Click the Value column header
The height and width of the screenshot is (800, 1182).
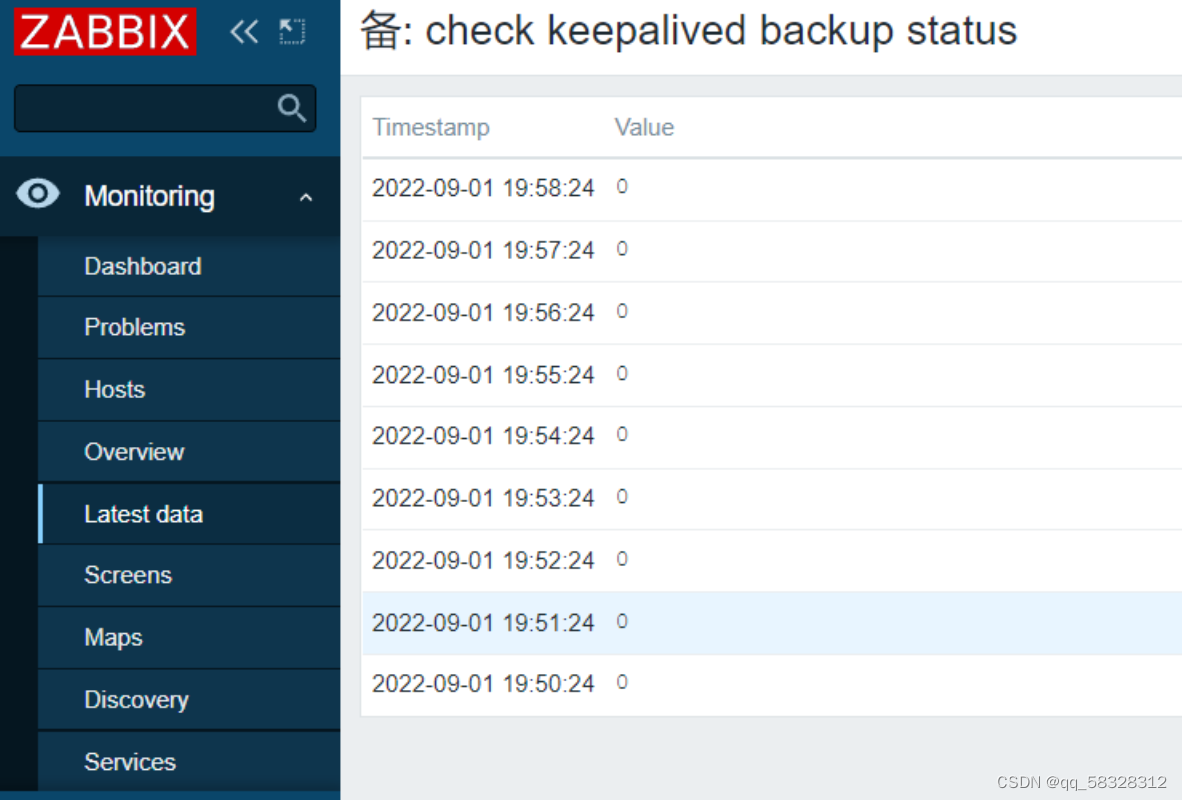click(644, 127)
